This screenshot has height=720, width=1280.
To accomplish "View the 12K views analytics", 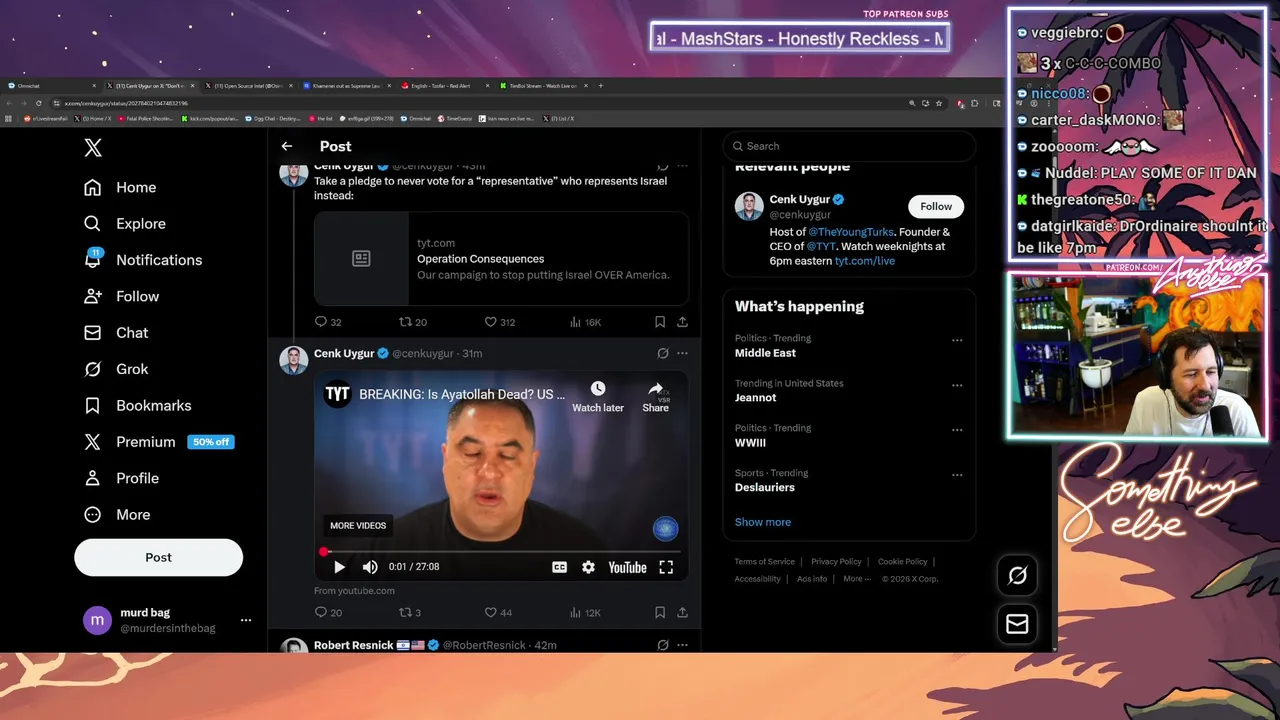I will tap(585, 612).
